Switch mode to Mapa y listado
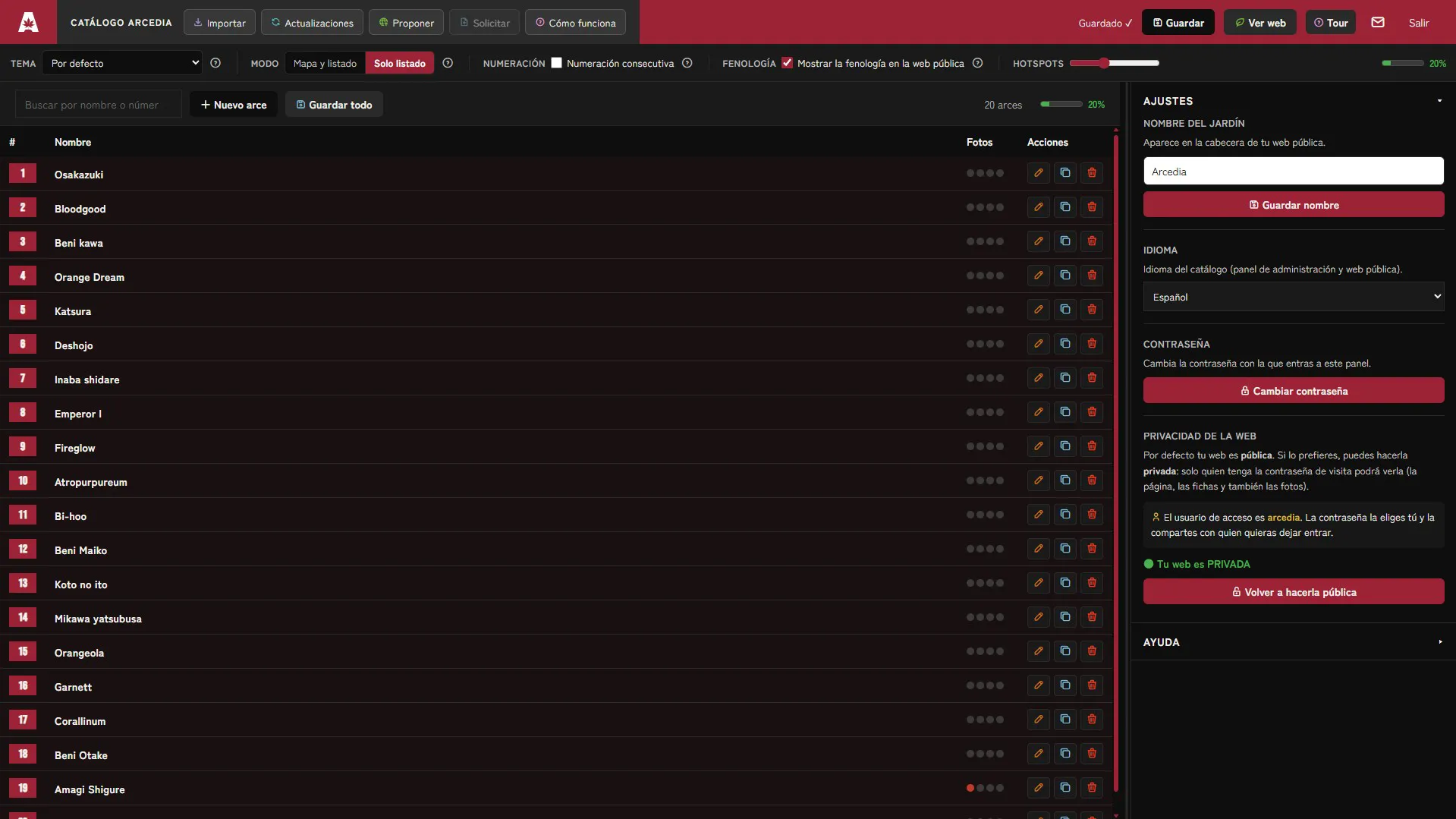 tap(325, 63)
